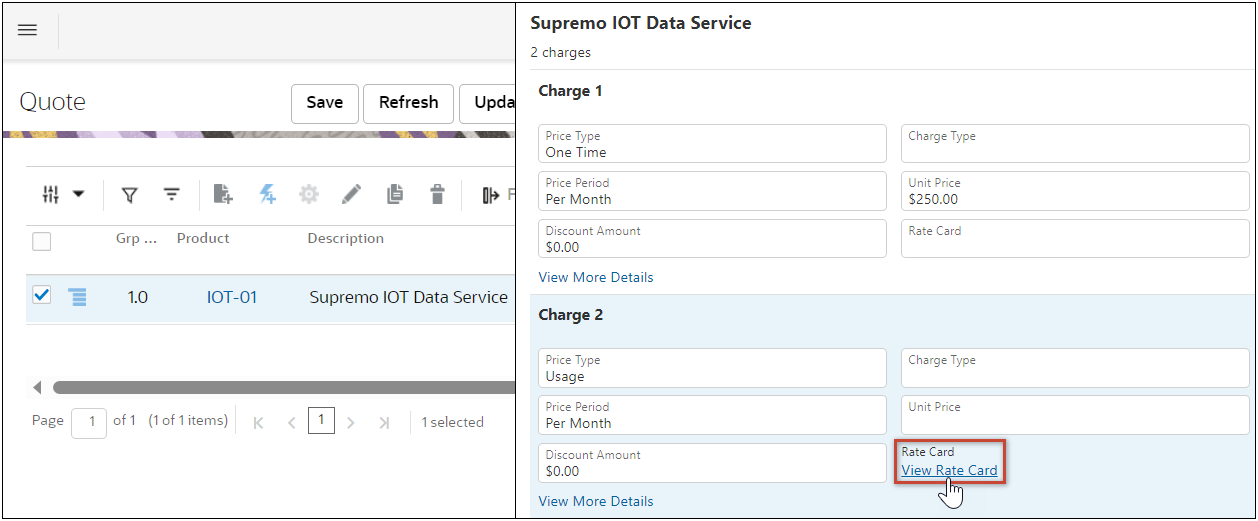Click the trash delete icon
This screenshot has width=1258, height=521.
point(437,195)
